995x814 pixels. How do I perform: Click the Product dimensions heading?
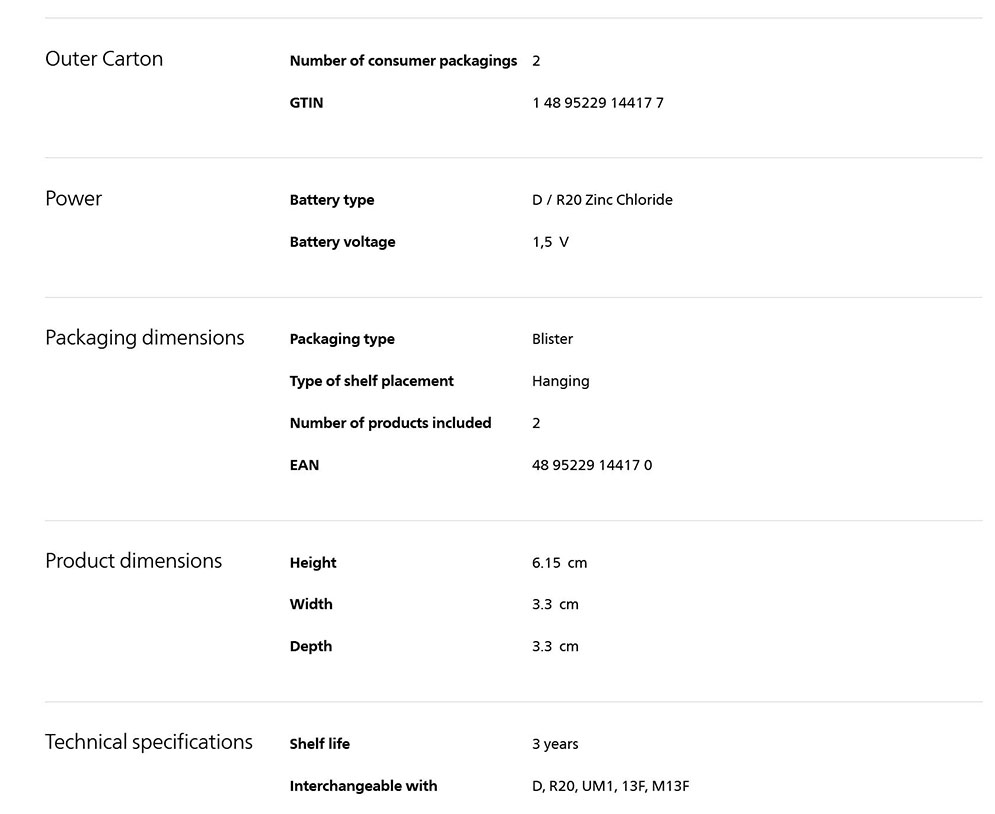[133, 560]
